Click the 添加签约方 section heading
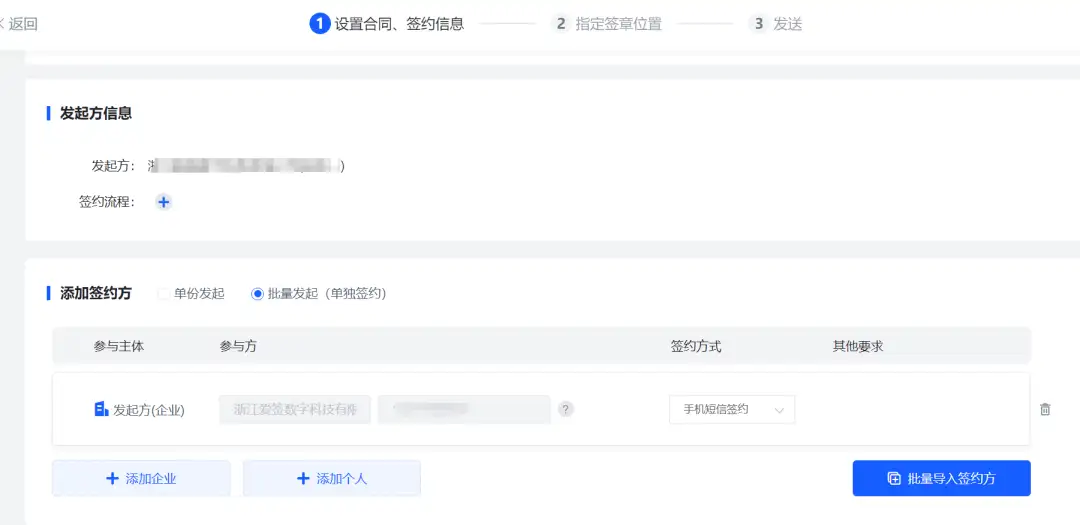Viewport: 1080px width, 525px height. coord(96,294)
